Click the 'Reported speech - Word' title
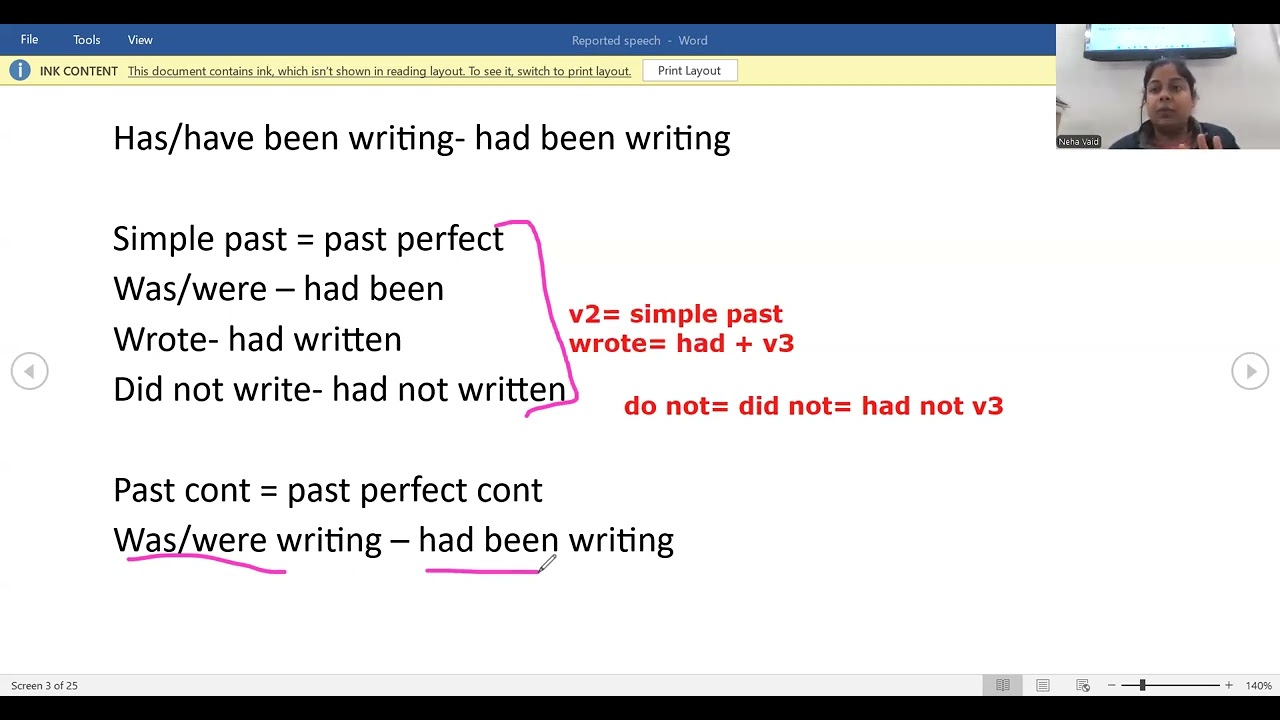1280x720 pixels. point(639,40)
